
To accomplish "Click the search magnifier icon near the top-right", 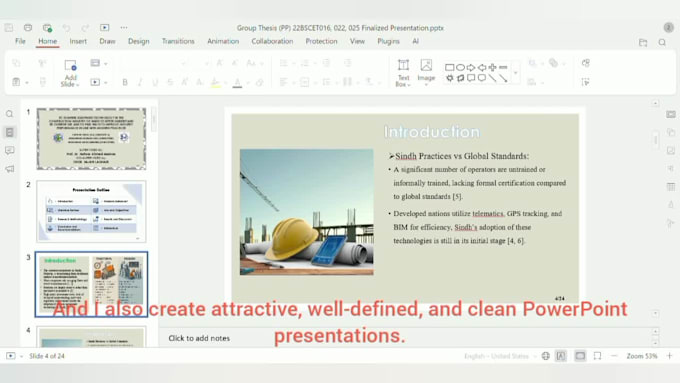I will pyautogui.click(x=662, y=42).
